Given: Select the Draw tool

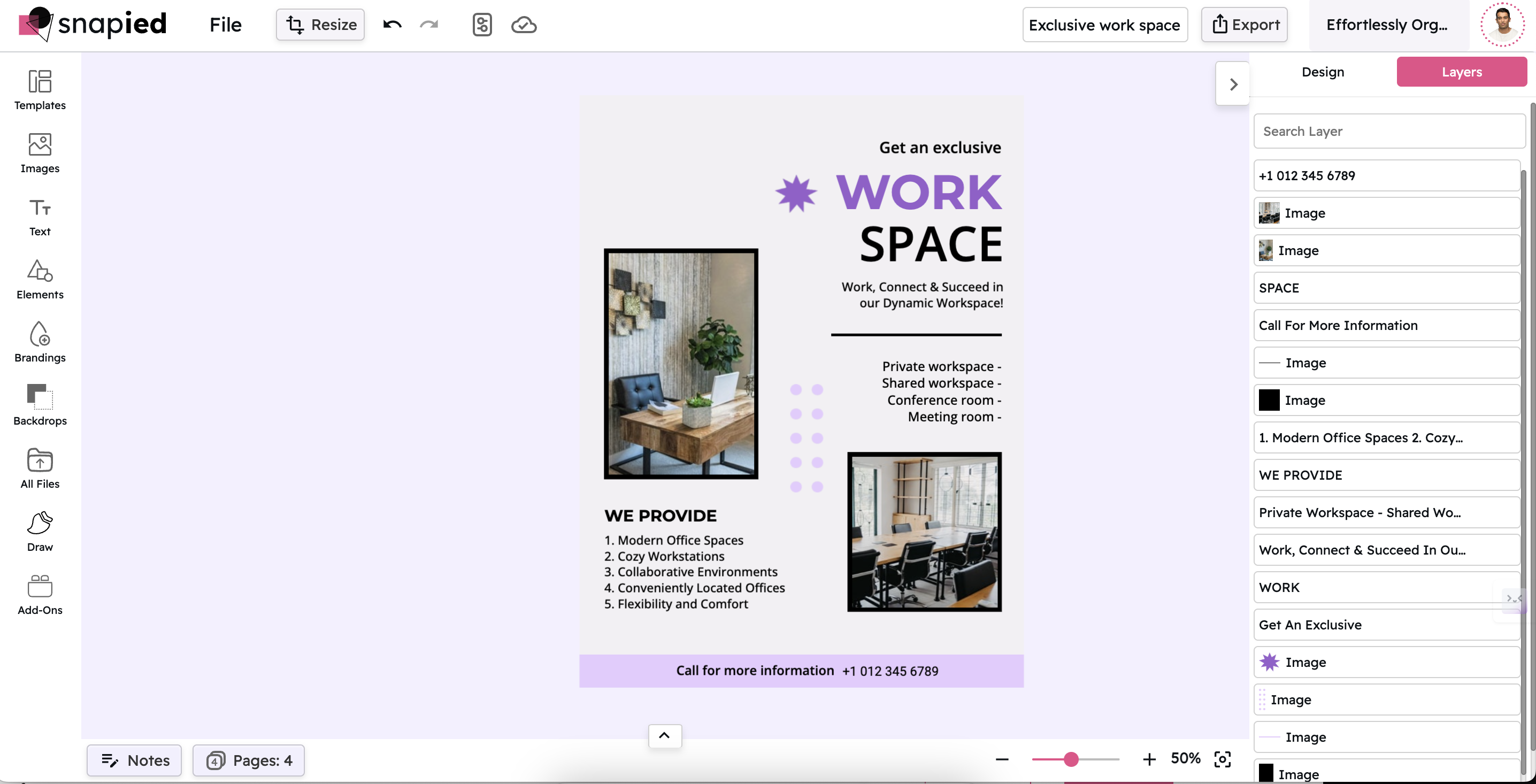Looking at the screenshot, I should point(40,532).
